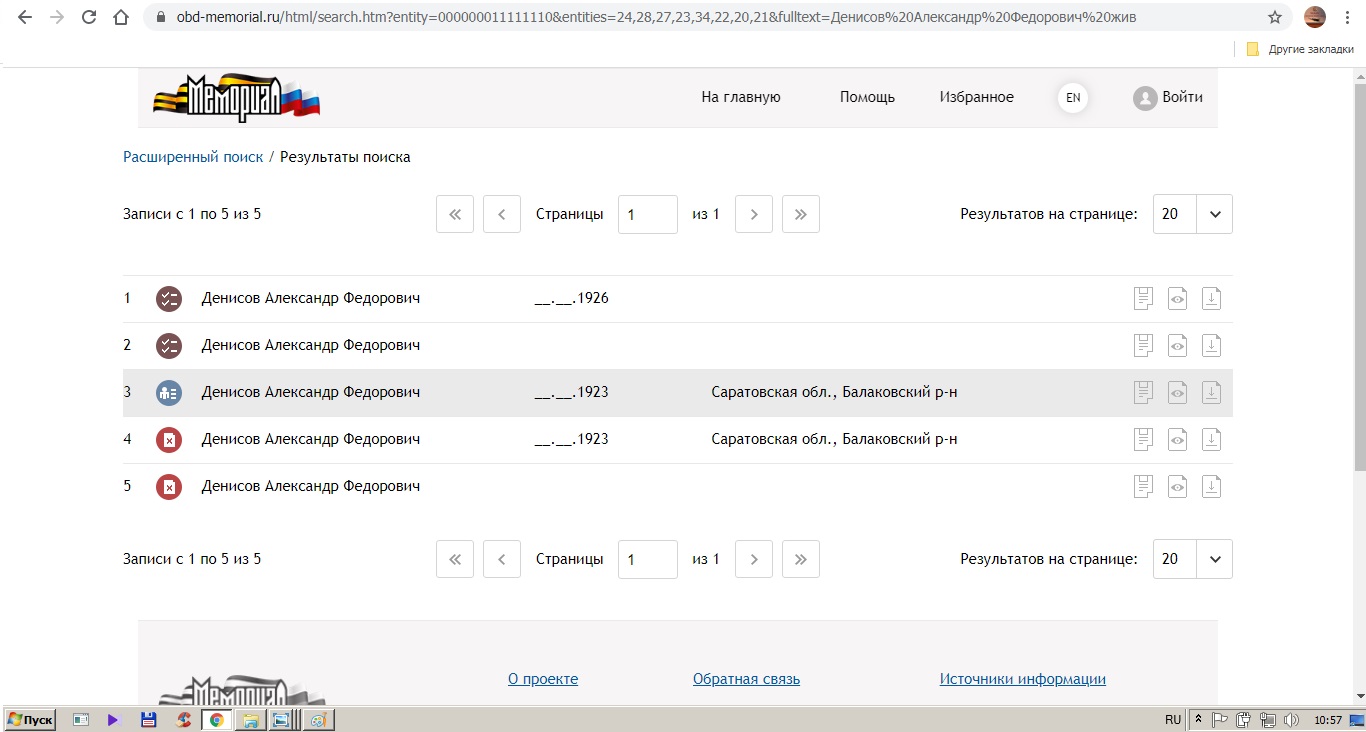Bookmark this page with the star icon

(1274, 17)
